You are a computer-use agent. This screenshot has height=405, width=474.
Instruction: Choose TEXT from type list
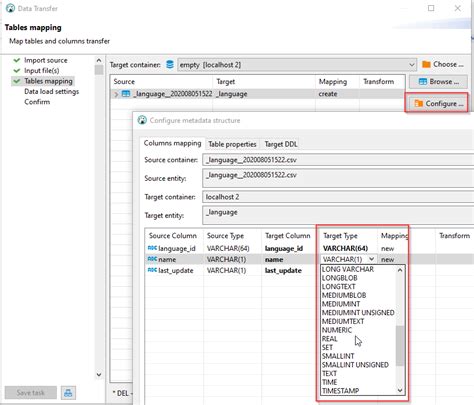click(x=329, y=373)
